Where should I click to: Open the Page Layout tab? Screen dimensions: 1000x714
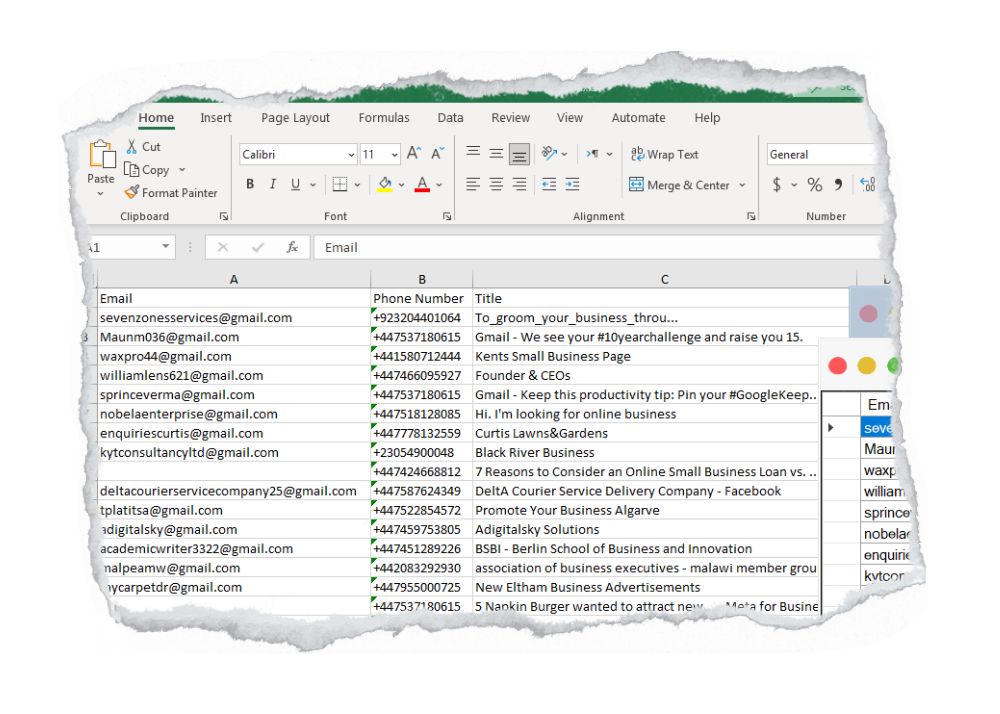[x=295, y=118]
